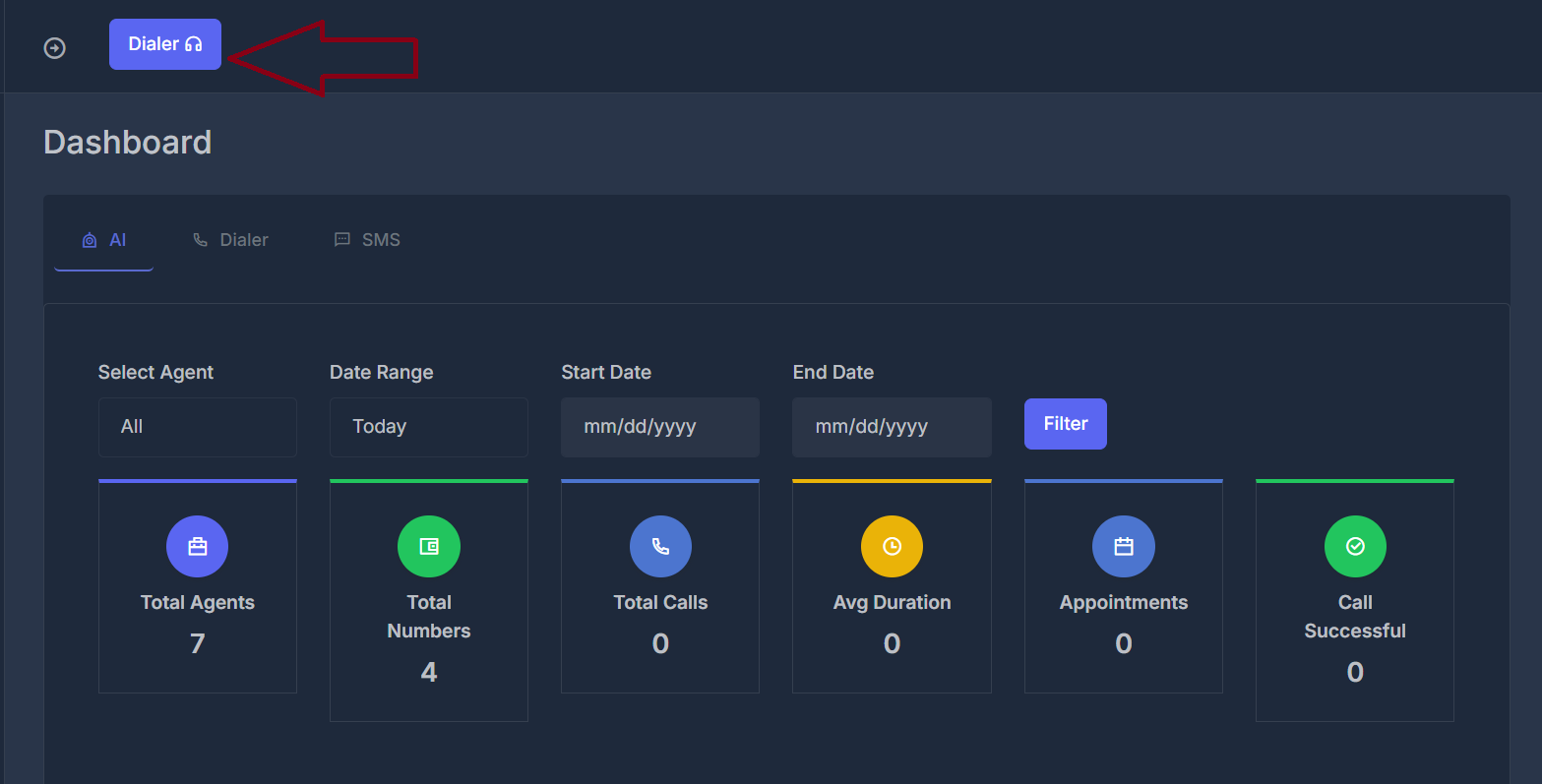The width and height of the screenshot is (1542, 784).
Task: Click the sidebar expand arrow icon
Action: [x=55, y=47]
